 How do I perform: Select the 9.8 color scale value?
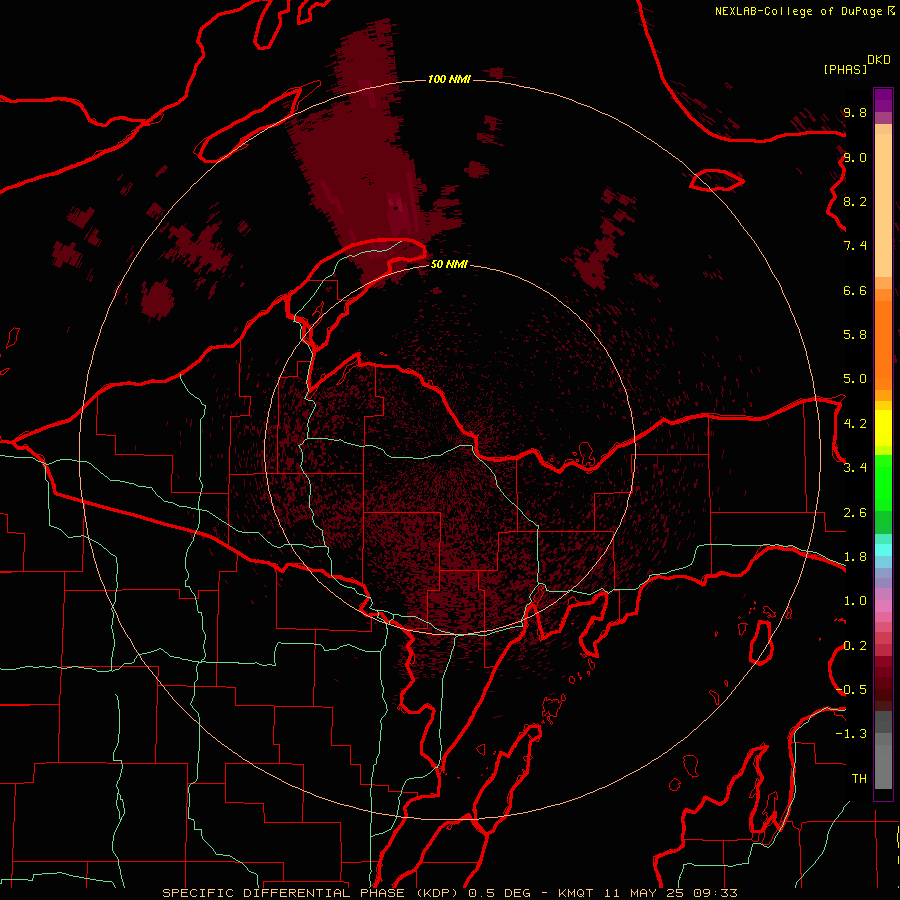[855, 112]
